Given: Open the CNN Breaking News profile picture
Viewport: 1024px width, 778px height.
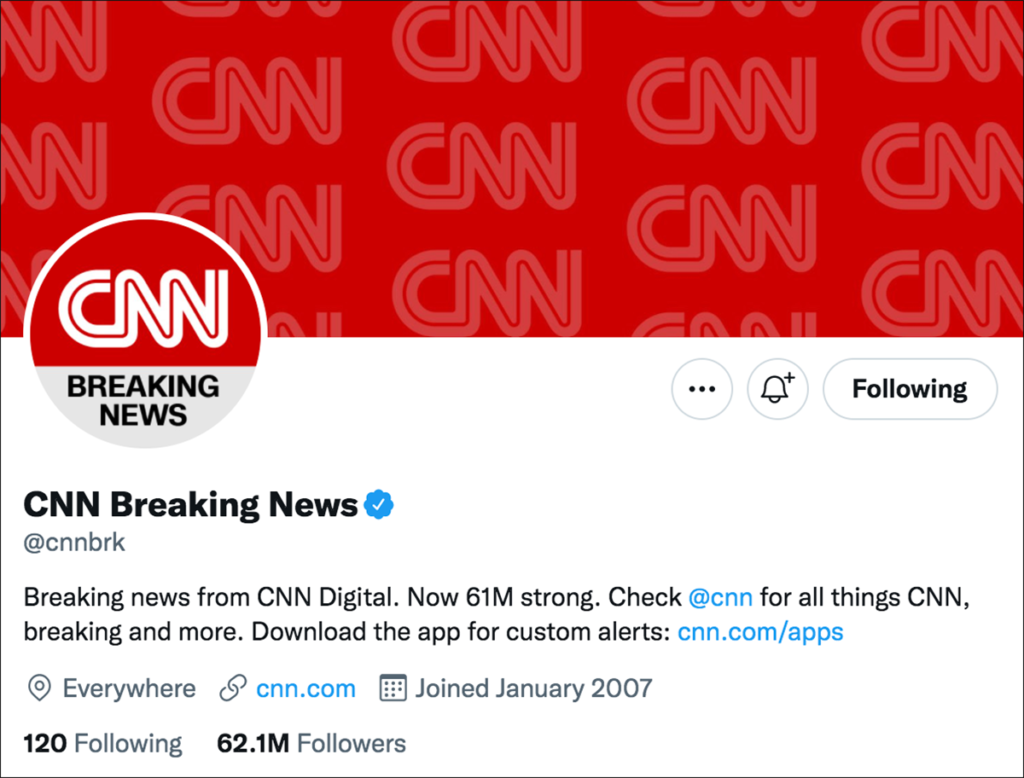Looking at the screenshot, I should [x=144, y=330].
